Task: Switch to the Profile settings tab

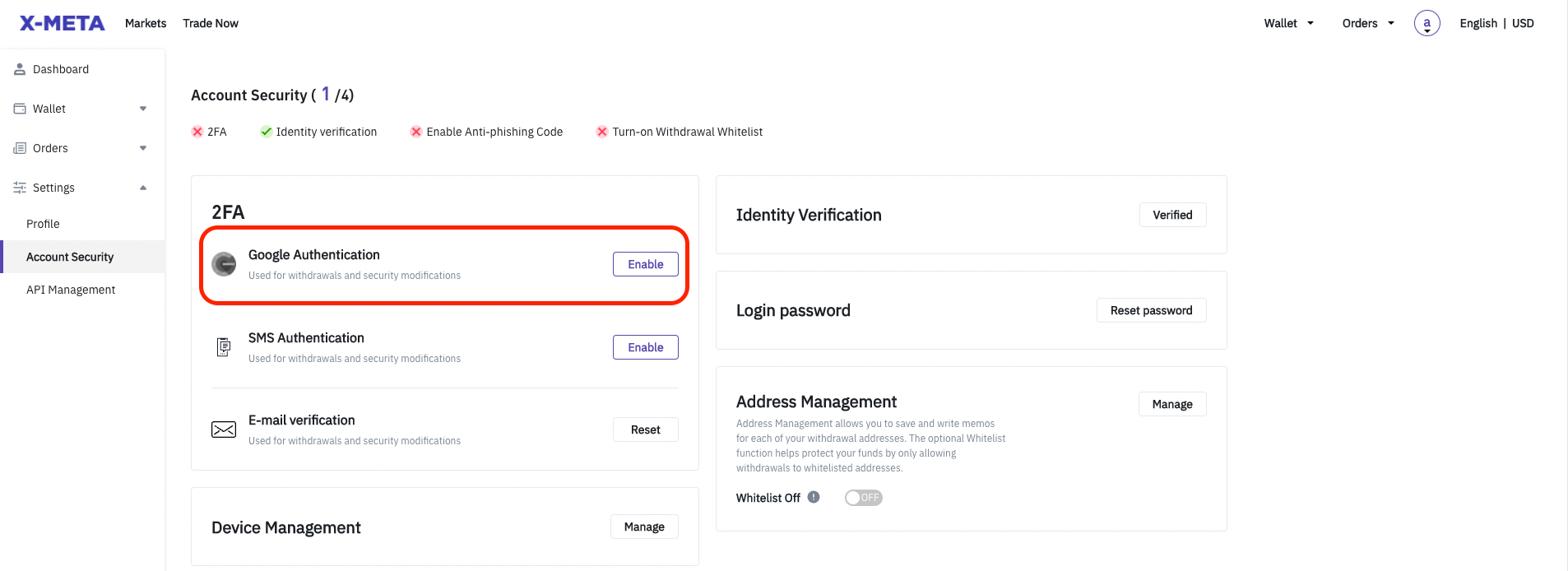Action: point(43,223)
